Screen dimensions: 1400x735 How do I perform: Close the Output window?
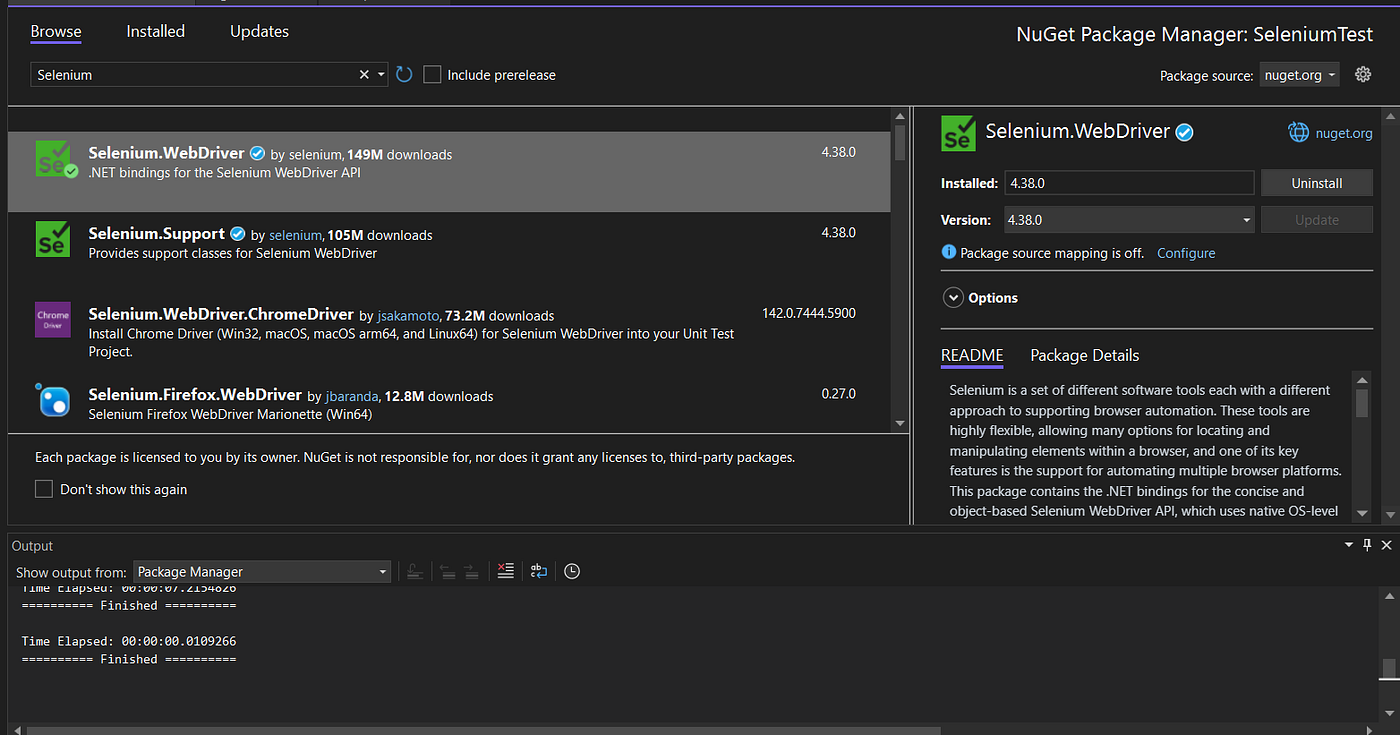click(x=1386, y=545)
